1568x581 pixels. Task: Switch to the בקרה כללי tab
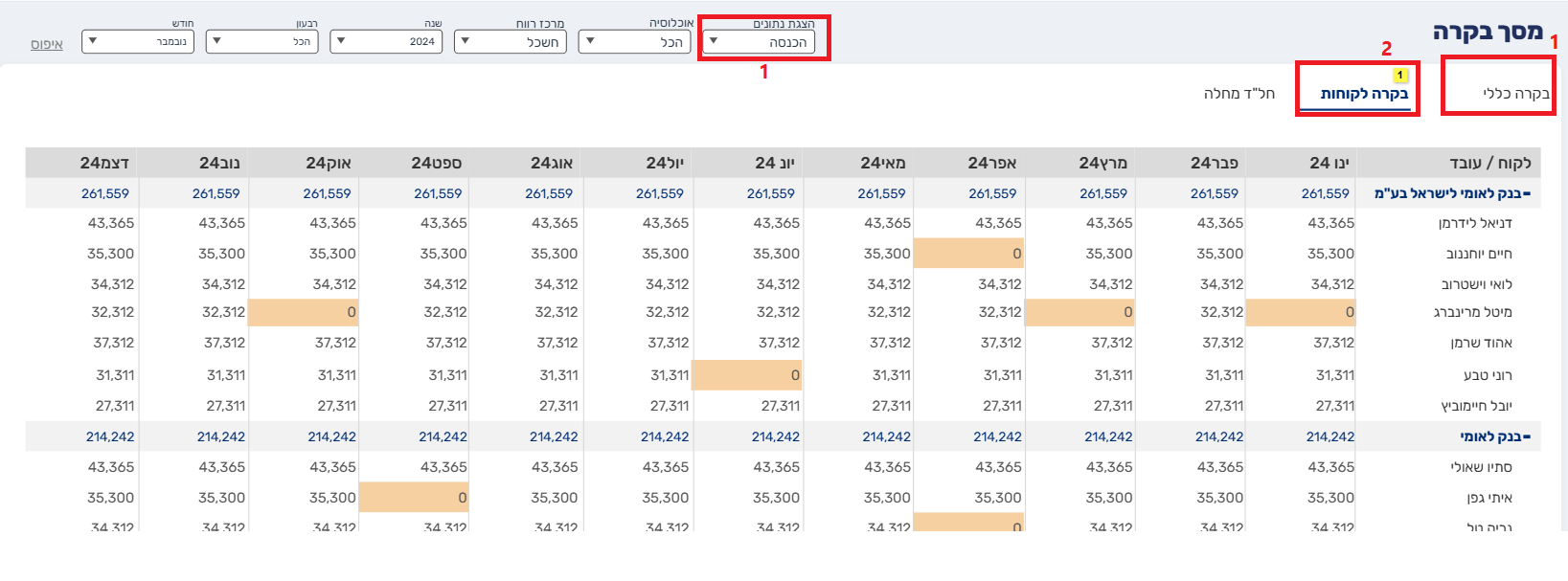point(1515,93)
